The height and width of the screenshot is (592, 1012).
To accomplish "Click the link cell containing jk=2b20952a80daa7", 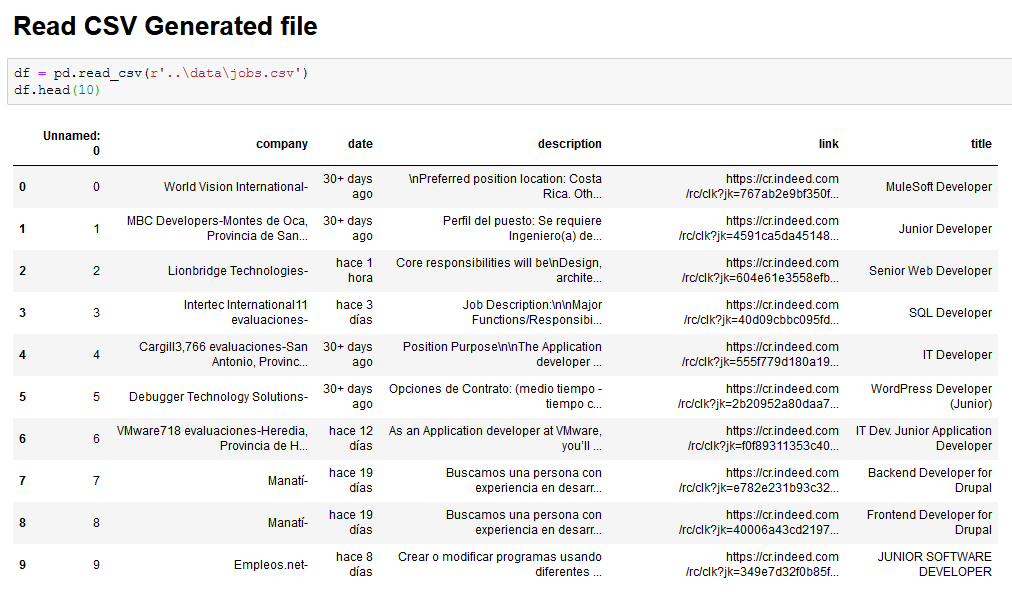I will click(x=758, y=396).
